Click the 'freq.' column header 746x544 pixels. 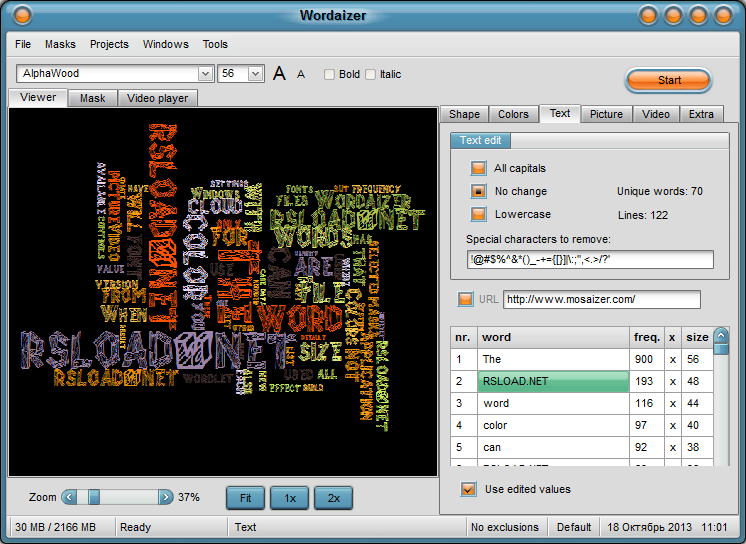647,337
